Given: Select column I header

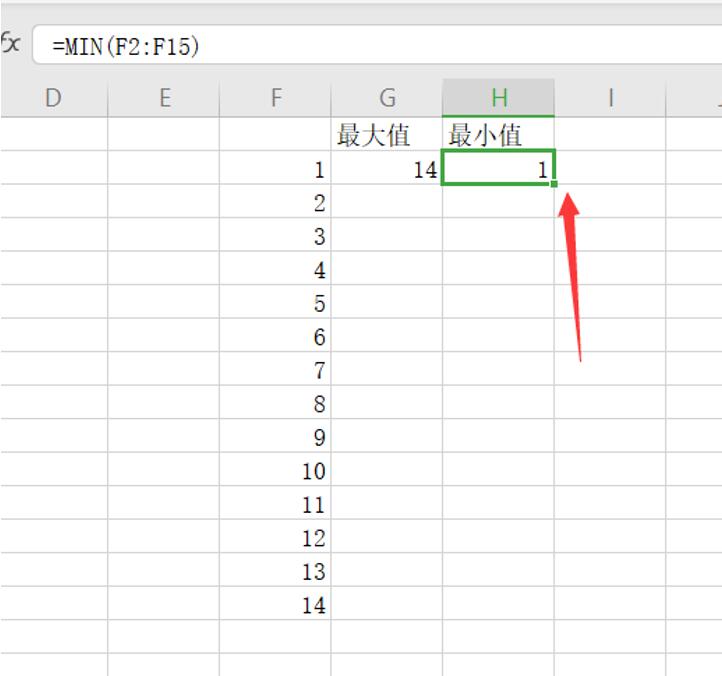Looking at the screenshot, I should 610,98.
